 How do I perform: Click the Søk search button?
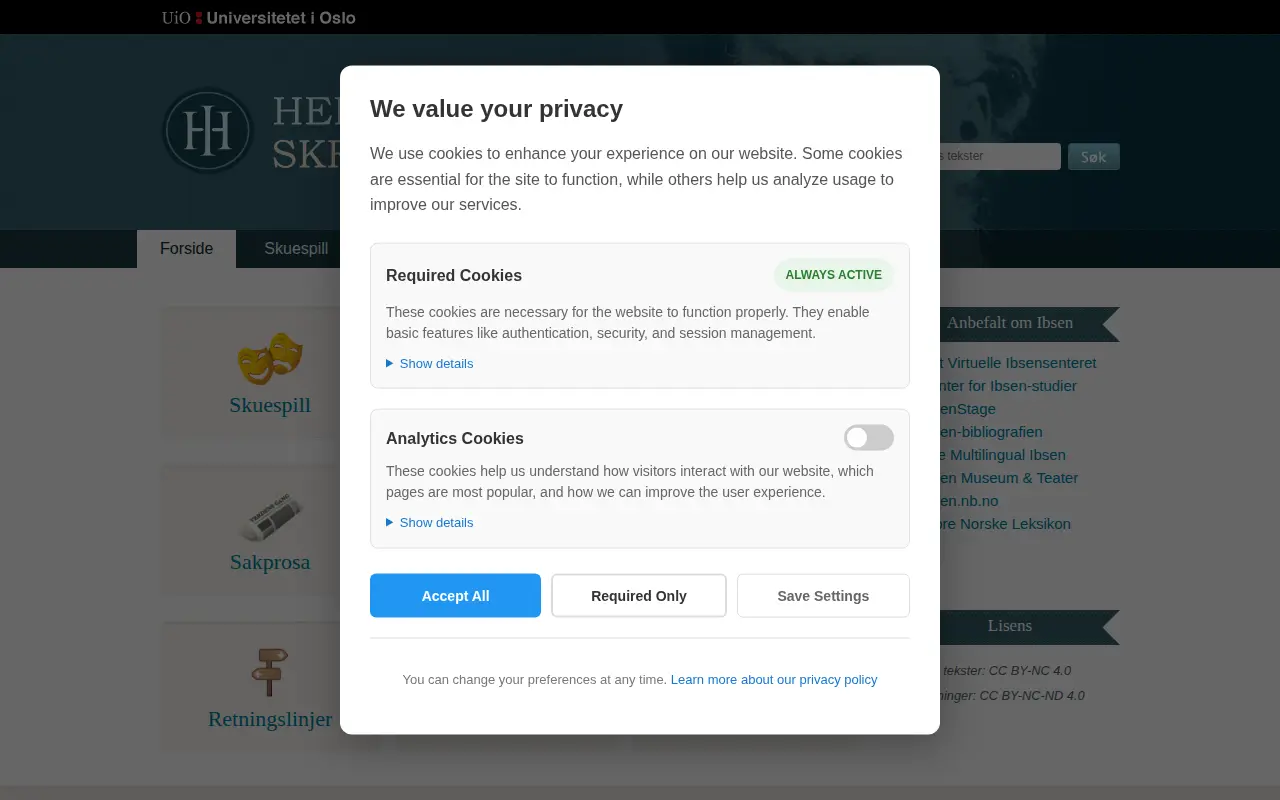(1093, 157)
